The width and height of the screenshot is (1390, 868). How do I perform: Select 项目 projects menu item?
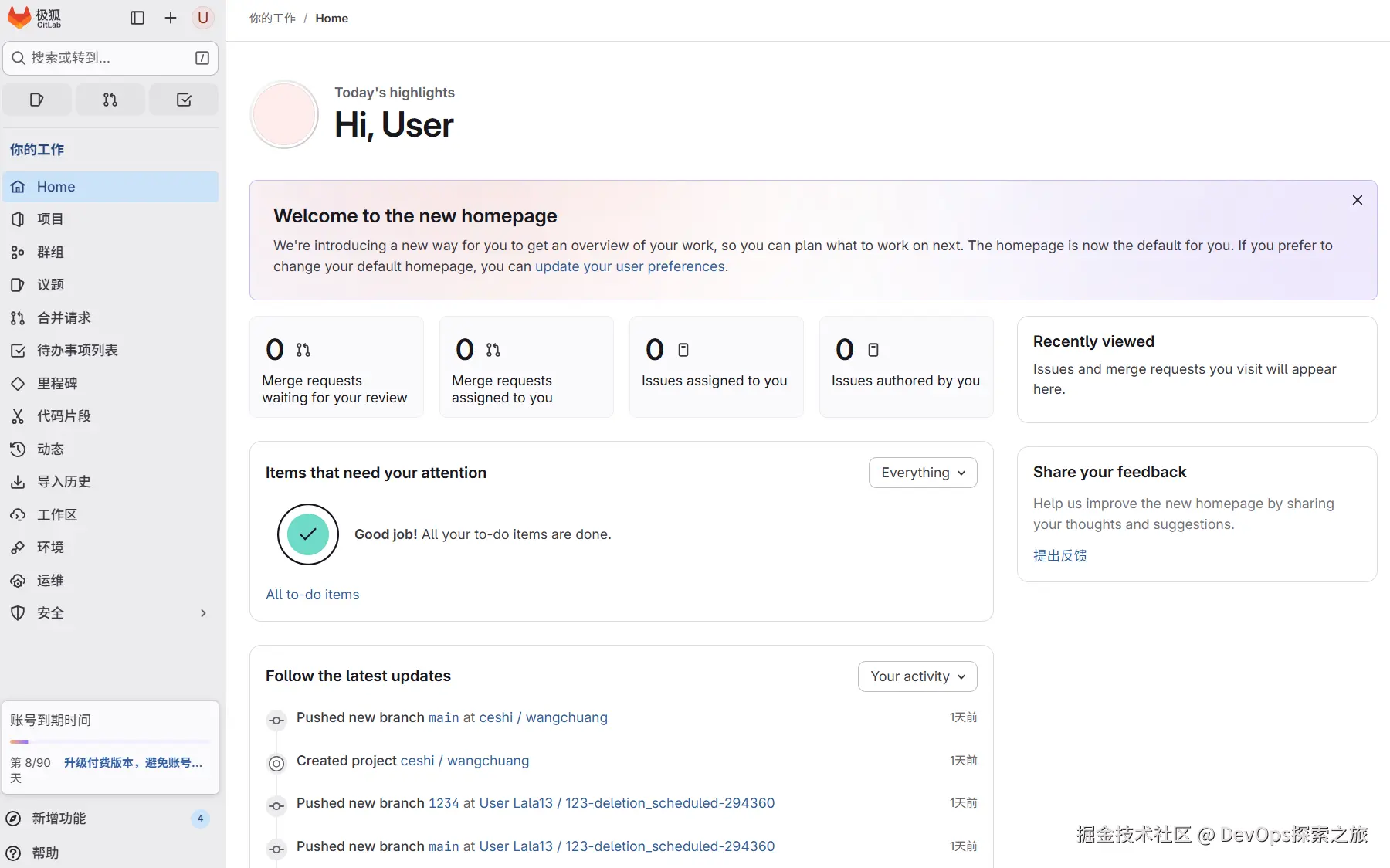coord(50,219)
